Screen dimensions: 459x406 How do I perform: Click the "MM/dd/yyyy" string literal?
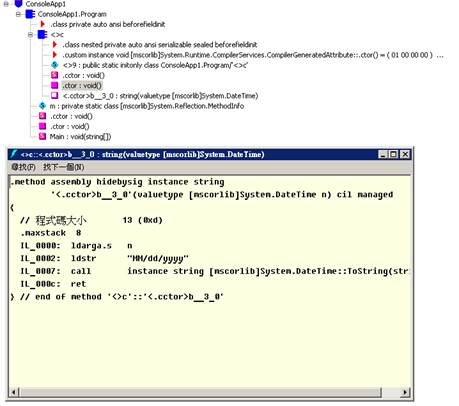158,258
